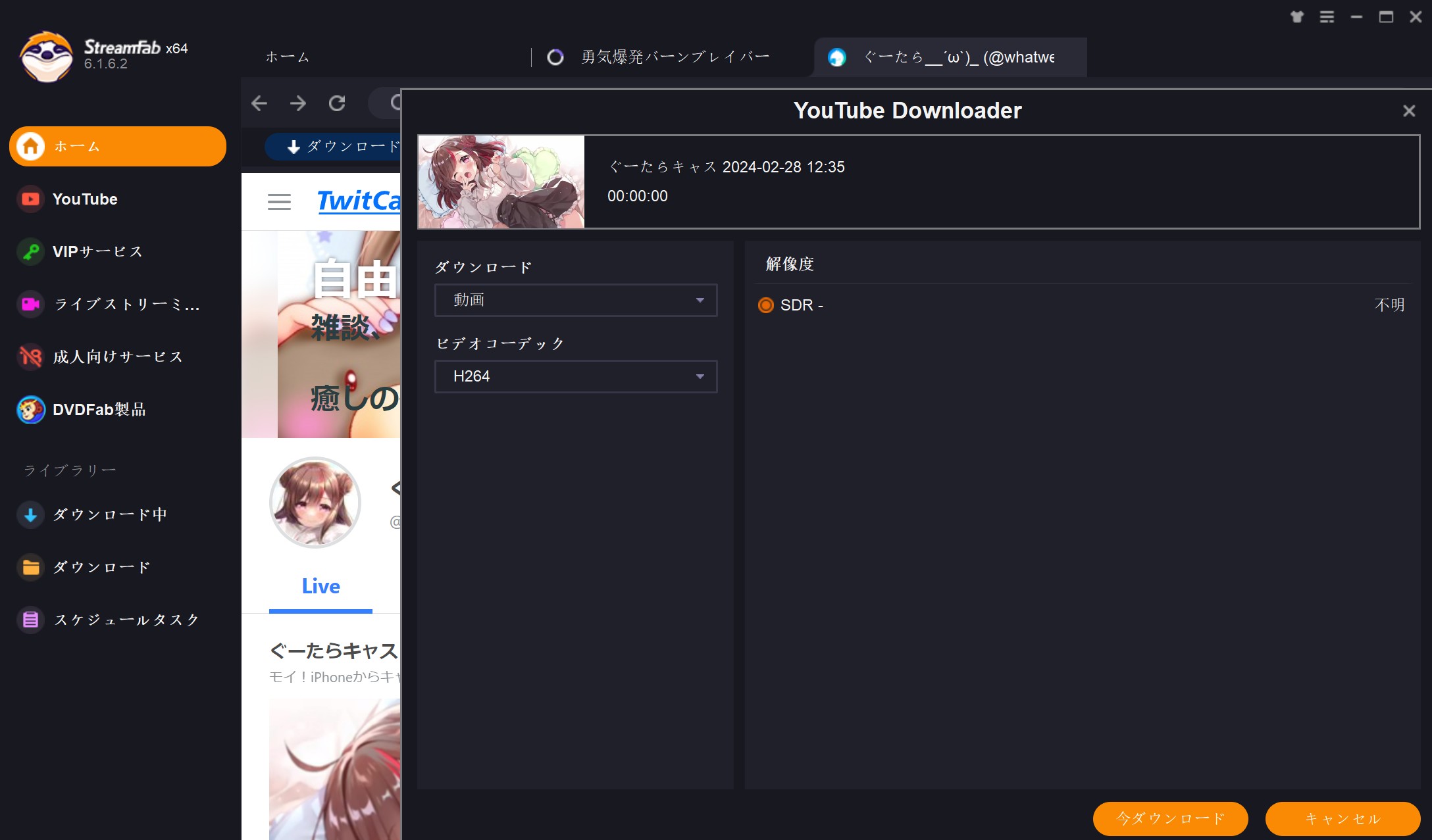Click the blue ダウンロード button on browser toolbar
1432x840 pixels.
pyautogui.click(x=333, y=146)
